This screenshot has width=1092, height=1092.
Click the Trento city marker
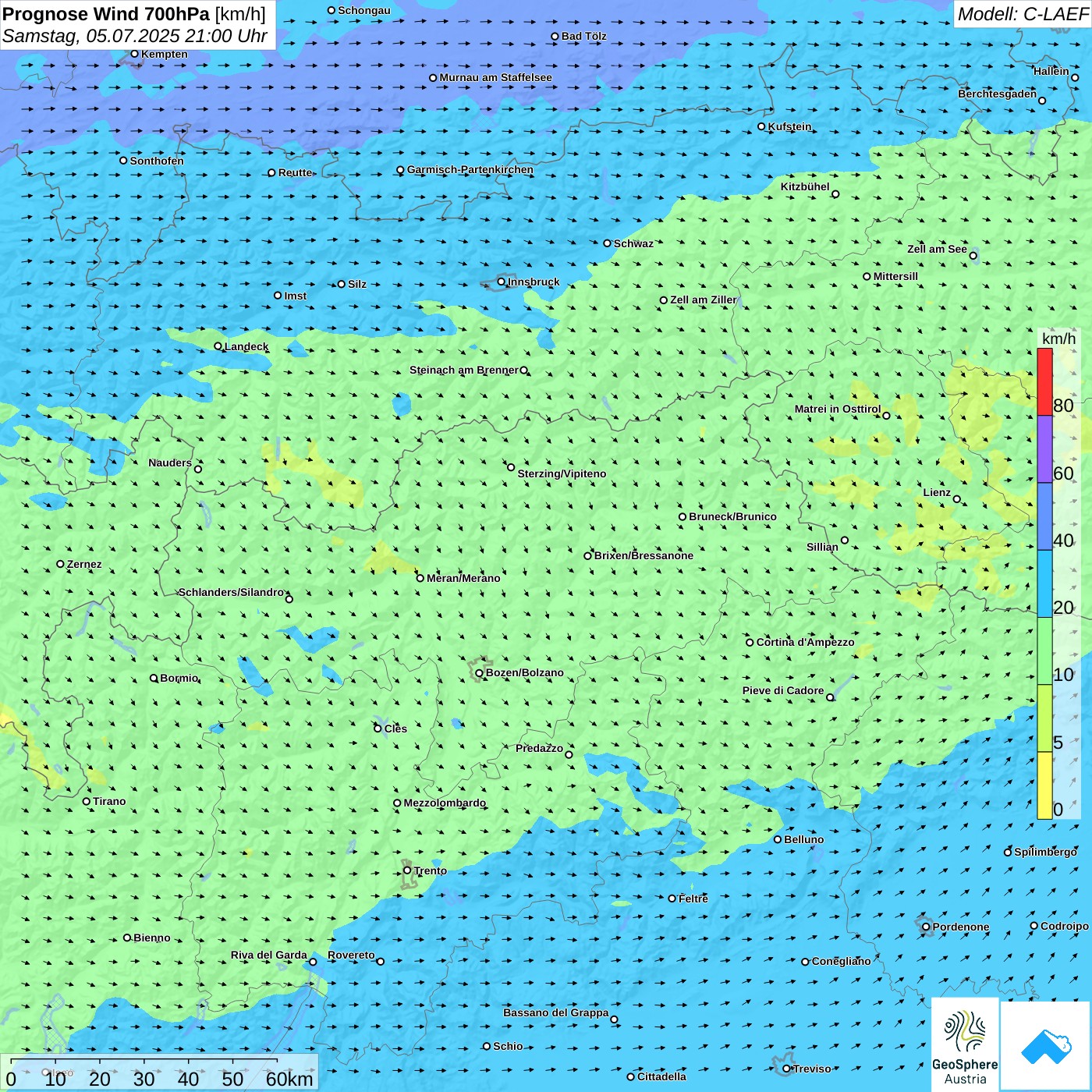tap(407, 870)
